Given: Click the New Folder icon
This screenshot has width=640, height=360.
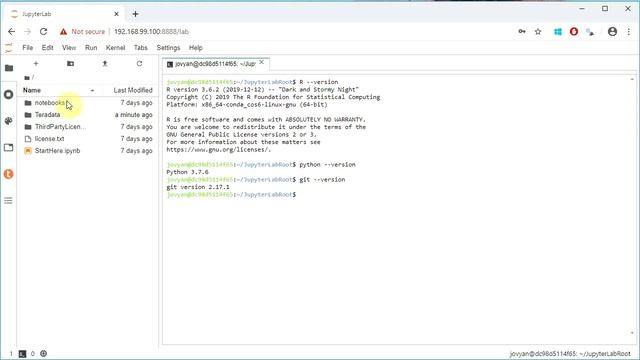Looking at the screenshot, I should coord(71,64).
